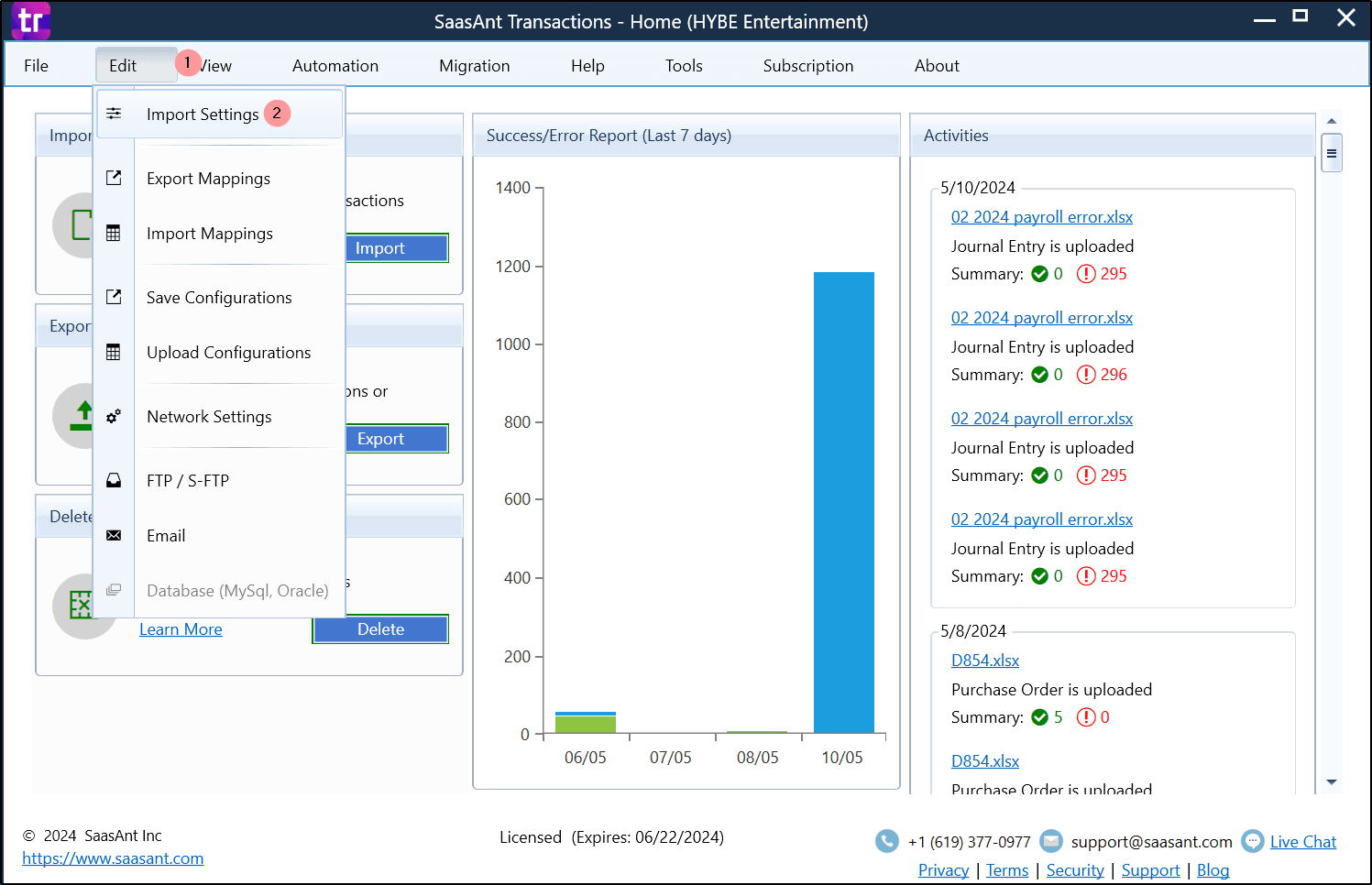Click the Import Settings sliders icon
Screen dimensions: 1372x885
(114, 114)
